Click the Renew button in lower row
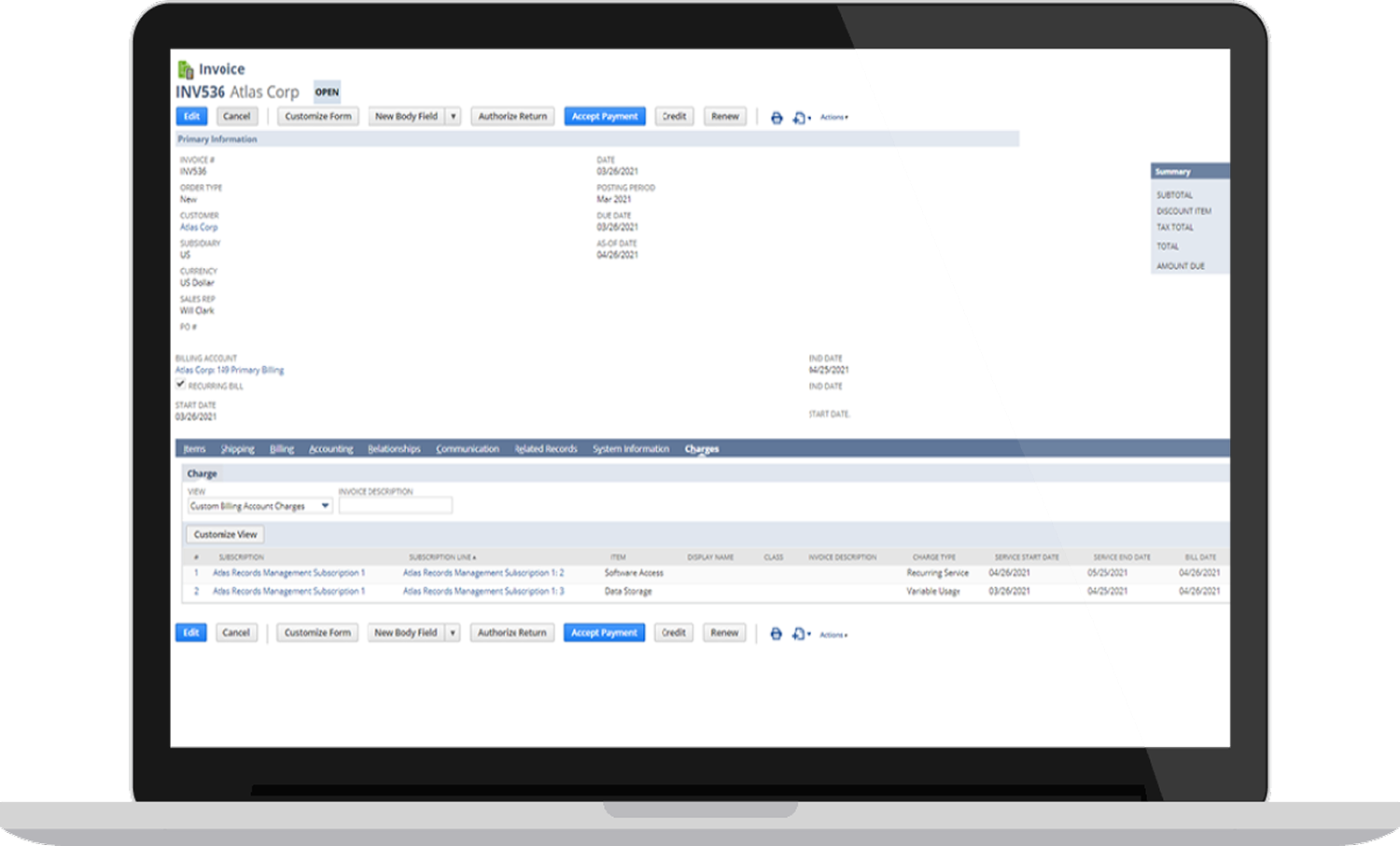1400x846 pixels. (724, 633)
